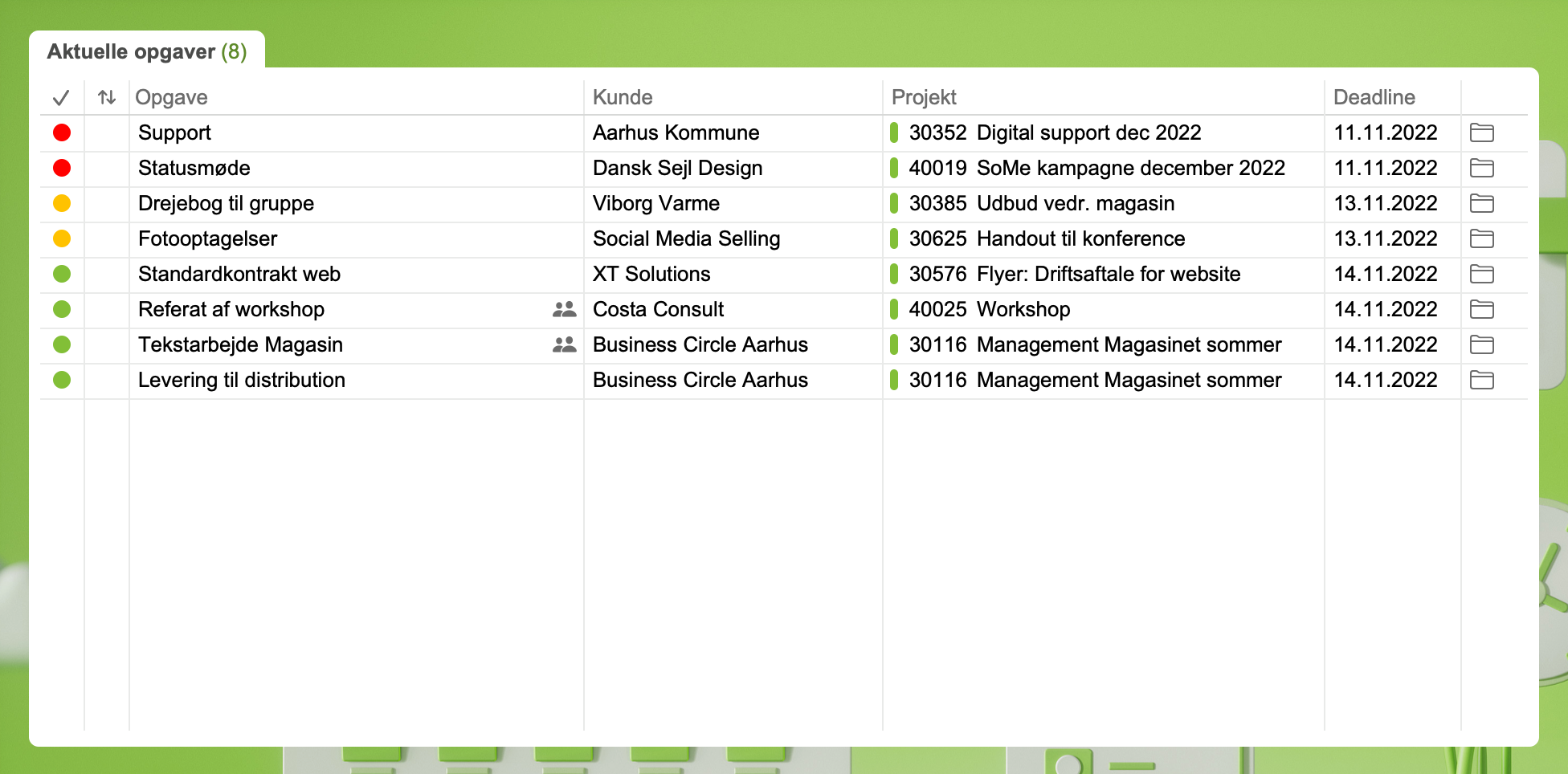Toggle yellow status dot for Fotooptagelser

click(x=62, y=239)
